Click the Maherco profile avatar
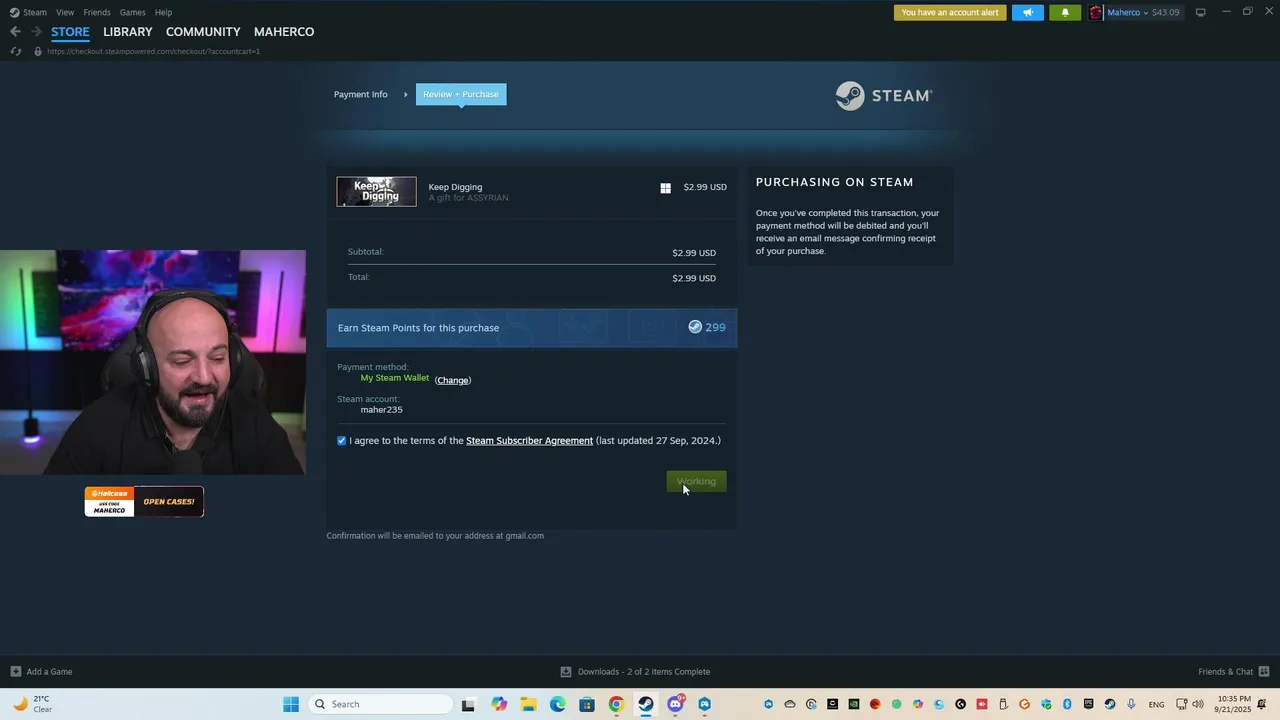Image resolution: width=1280 pixels, height=720 pixels. (x=1096, y=12)
